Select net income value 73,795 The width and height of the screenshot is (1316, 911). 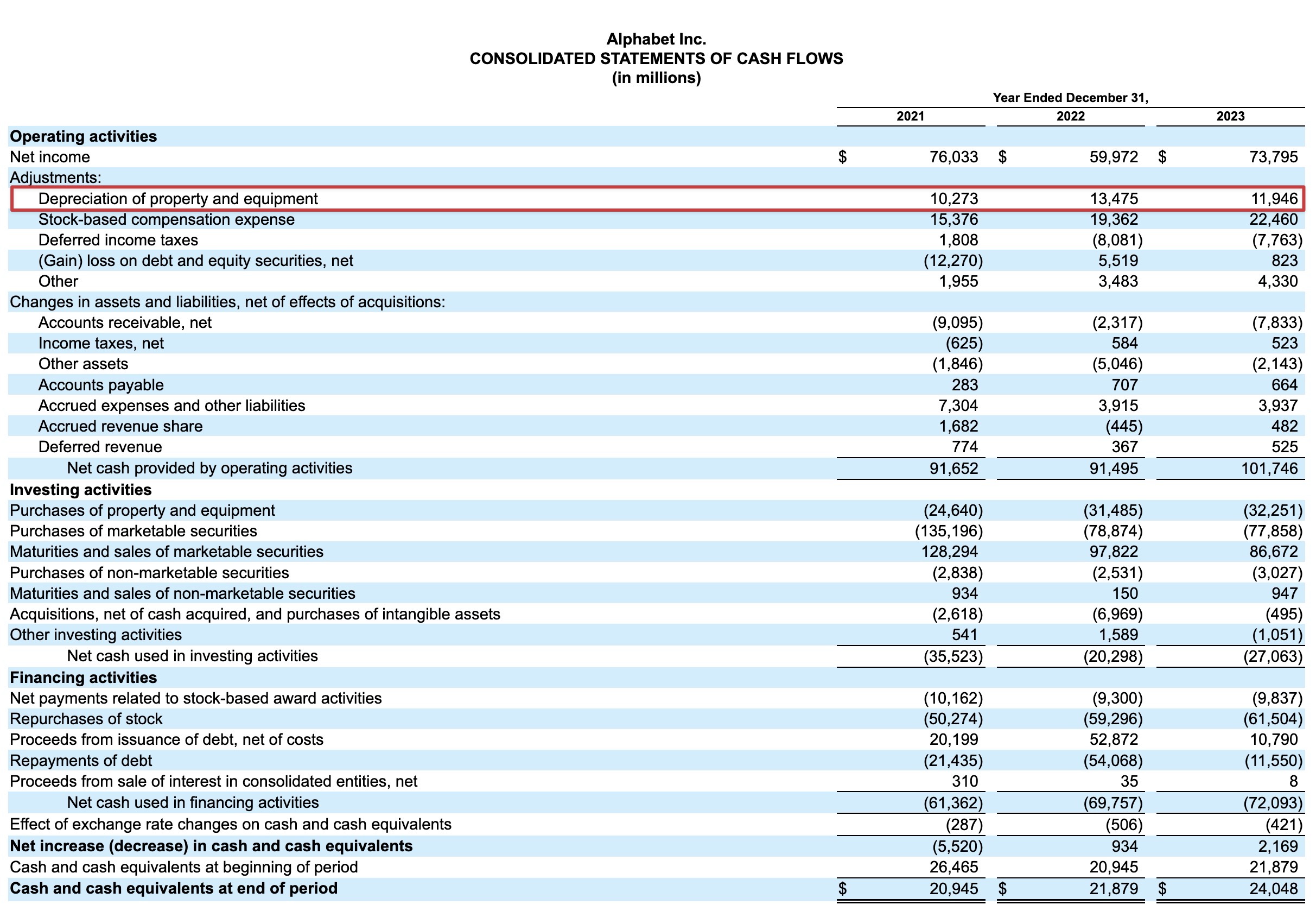[x=1273, y=157]
